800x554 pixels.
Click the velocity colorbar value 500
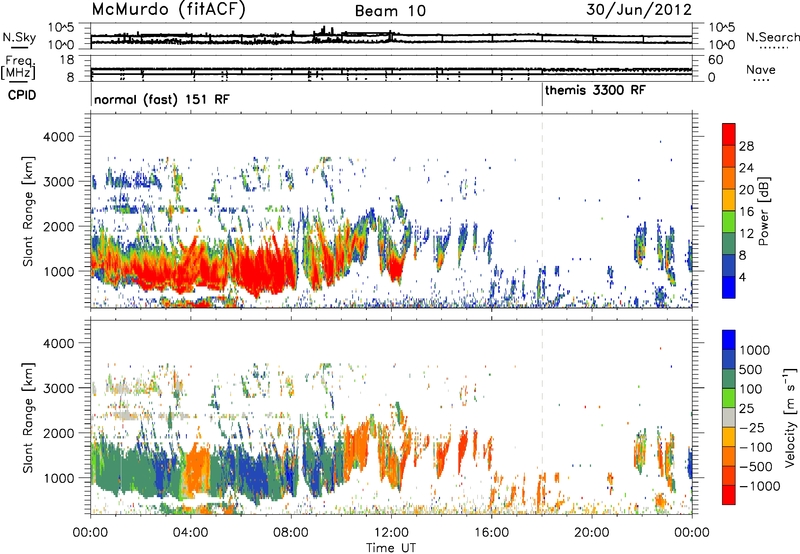click(x=751, y=369)
